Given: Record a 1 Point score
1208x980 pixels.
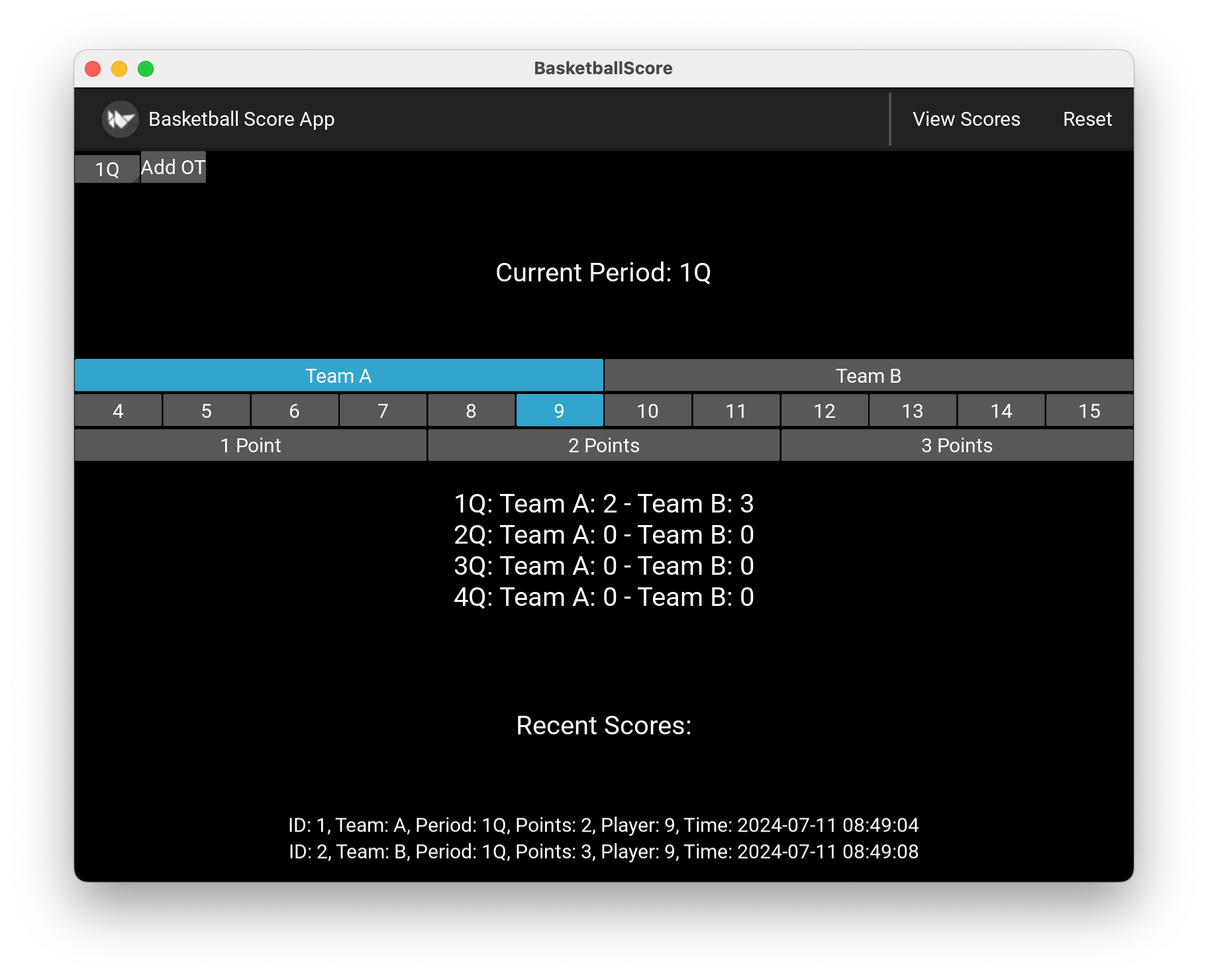Looking at the screenshot, I should pos(250,445).
